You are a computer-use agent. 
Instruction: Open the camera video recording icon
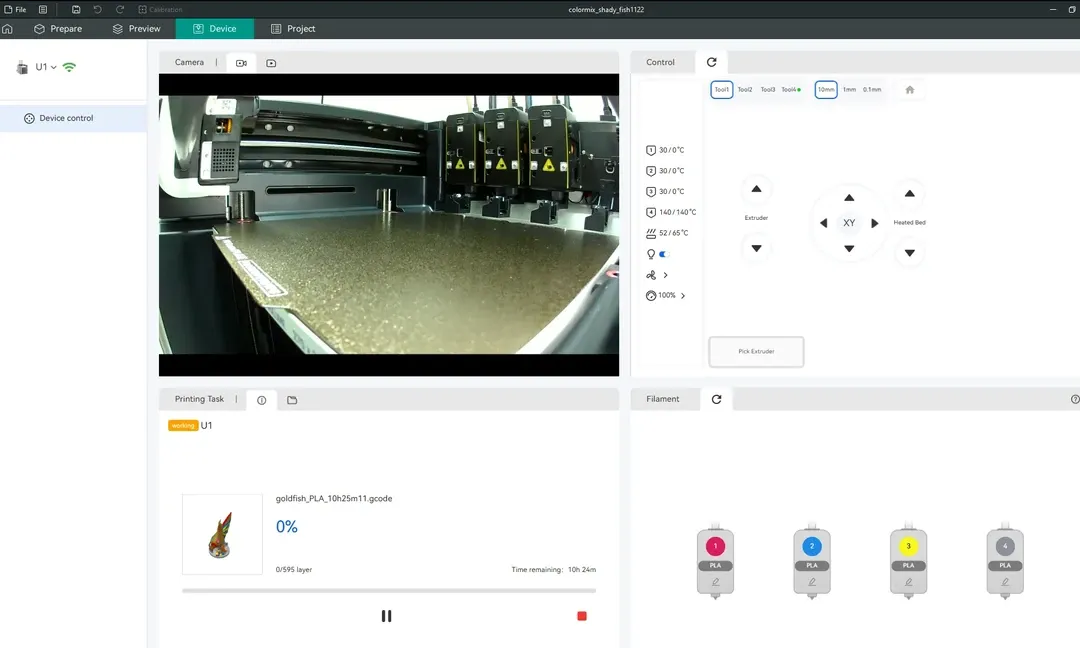241,63
